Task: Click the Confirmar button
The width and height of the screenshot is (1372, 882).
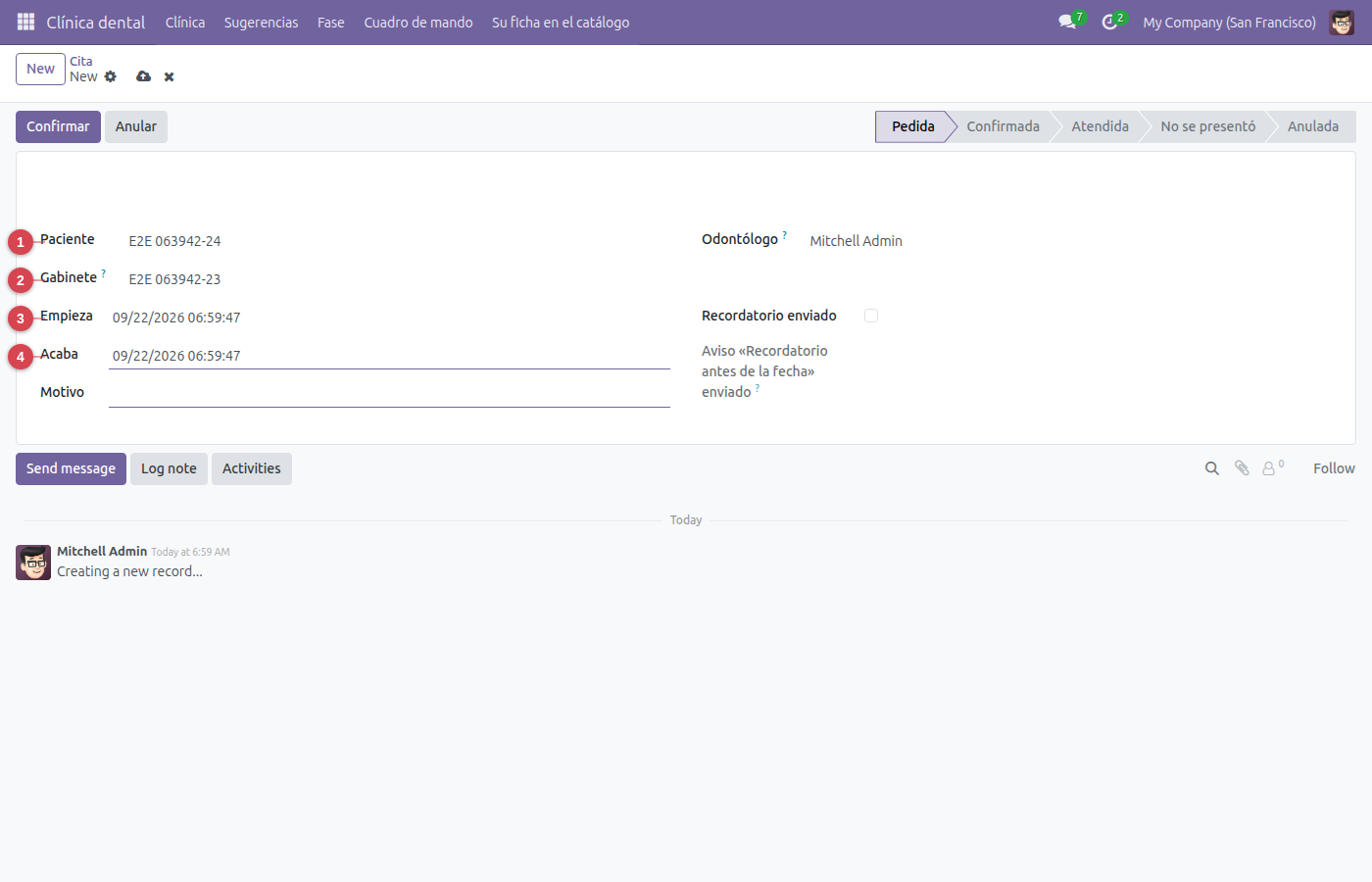Action: pos(58,126)
